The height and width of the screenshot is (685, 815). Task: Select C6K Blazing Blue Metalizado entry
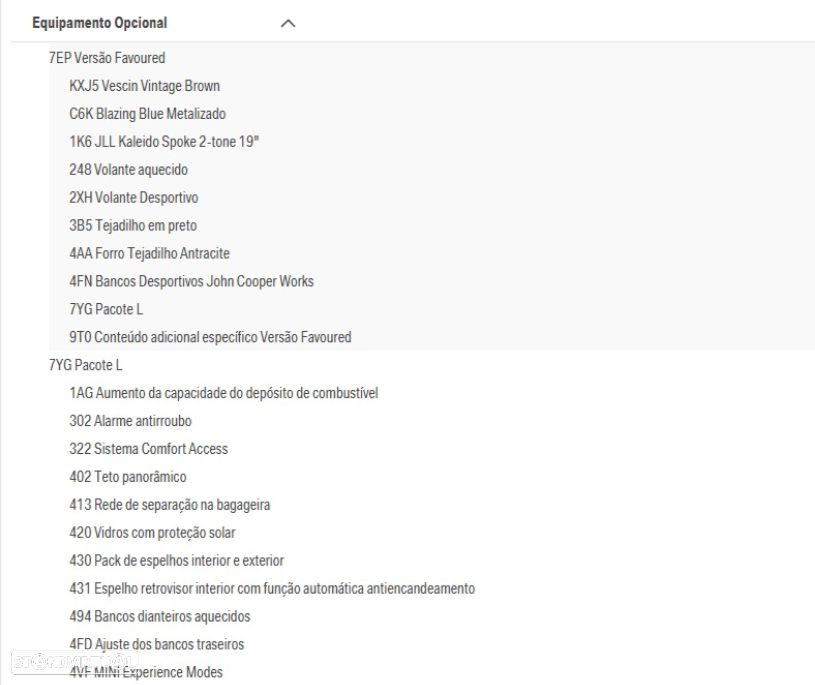(148, 114)
